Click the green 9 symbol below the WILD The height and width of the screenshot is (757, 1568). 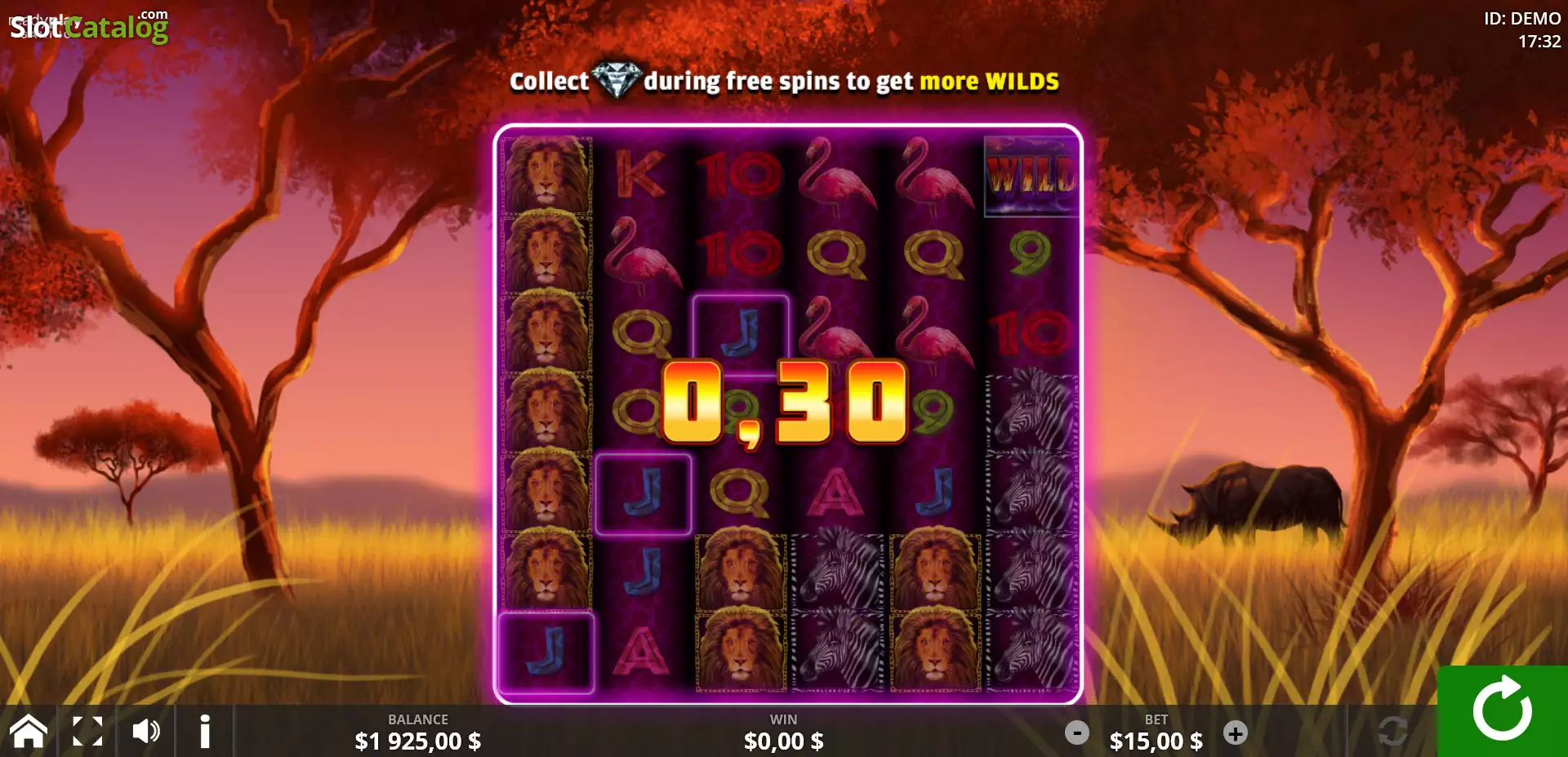(1031, 254)
